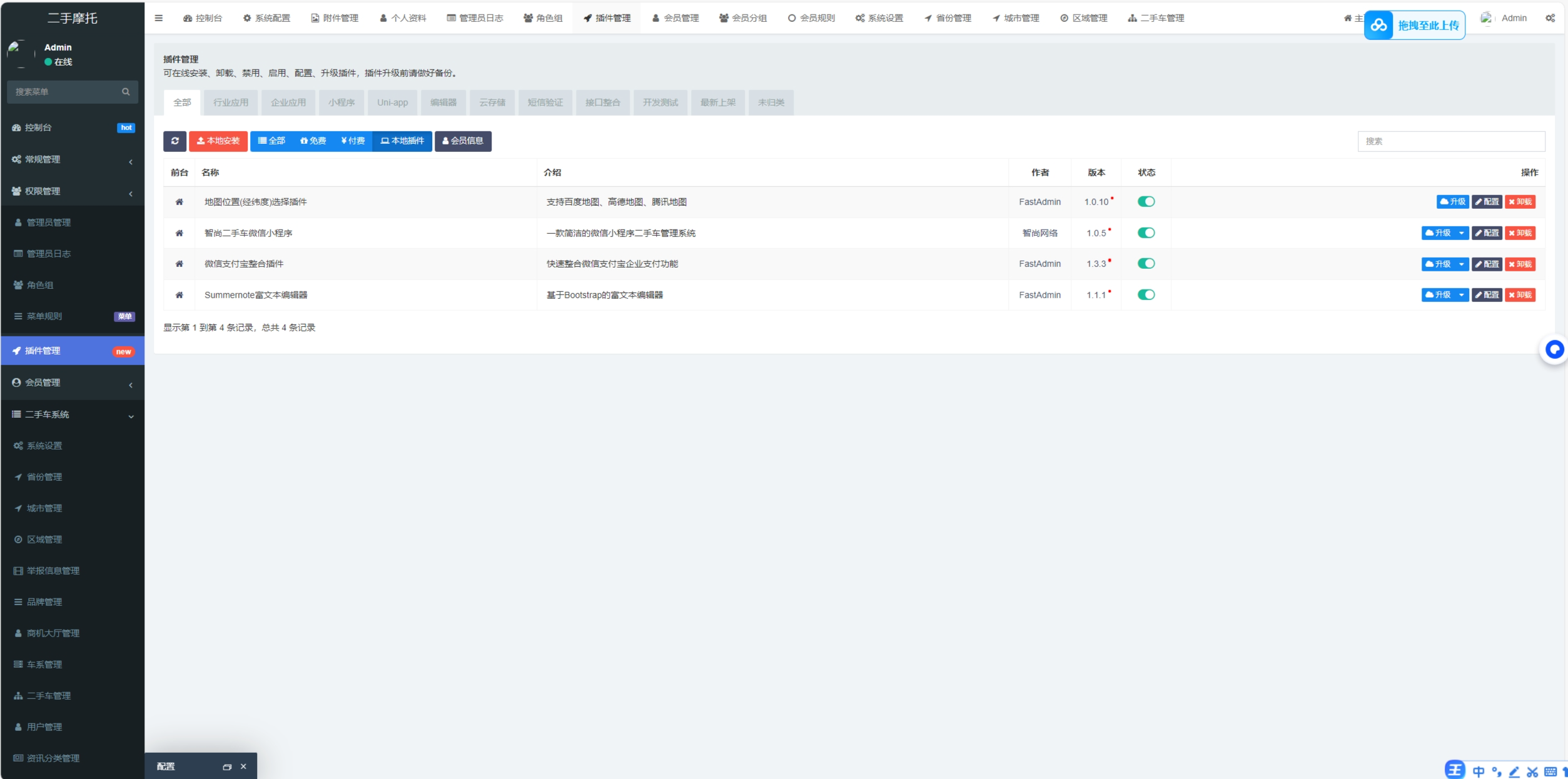Click the pen icon in bottom tray

click(x=1514, y=772)
